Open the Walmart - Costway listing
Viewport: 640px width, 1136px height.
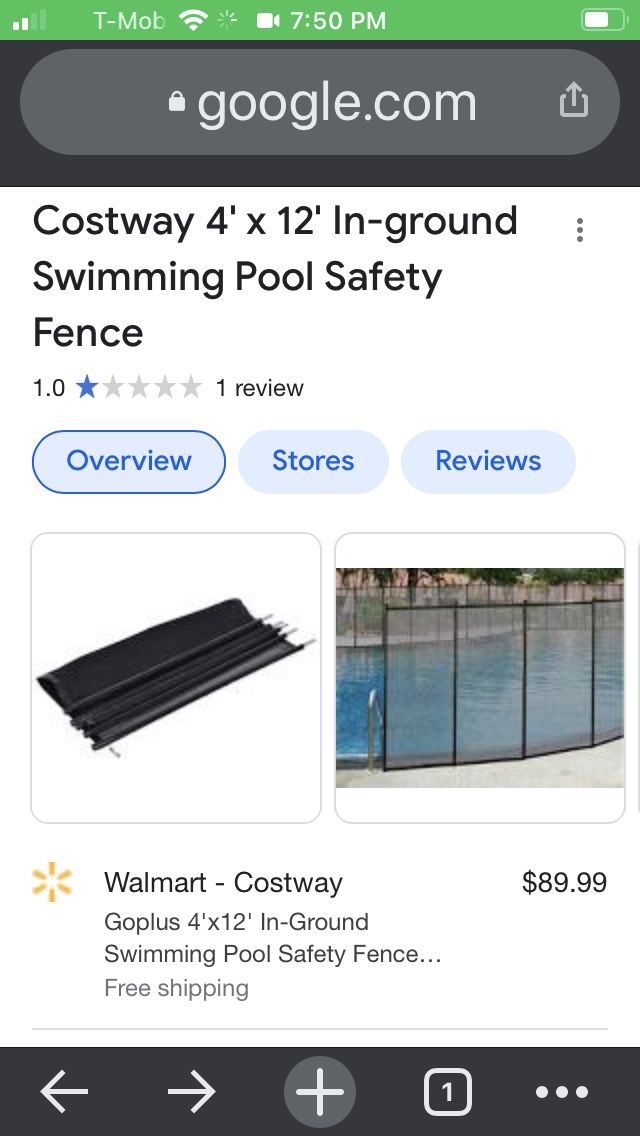click(x=223, y=883)
